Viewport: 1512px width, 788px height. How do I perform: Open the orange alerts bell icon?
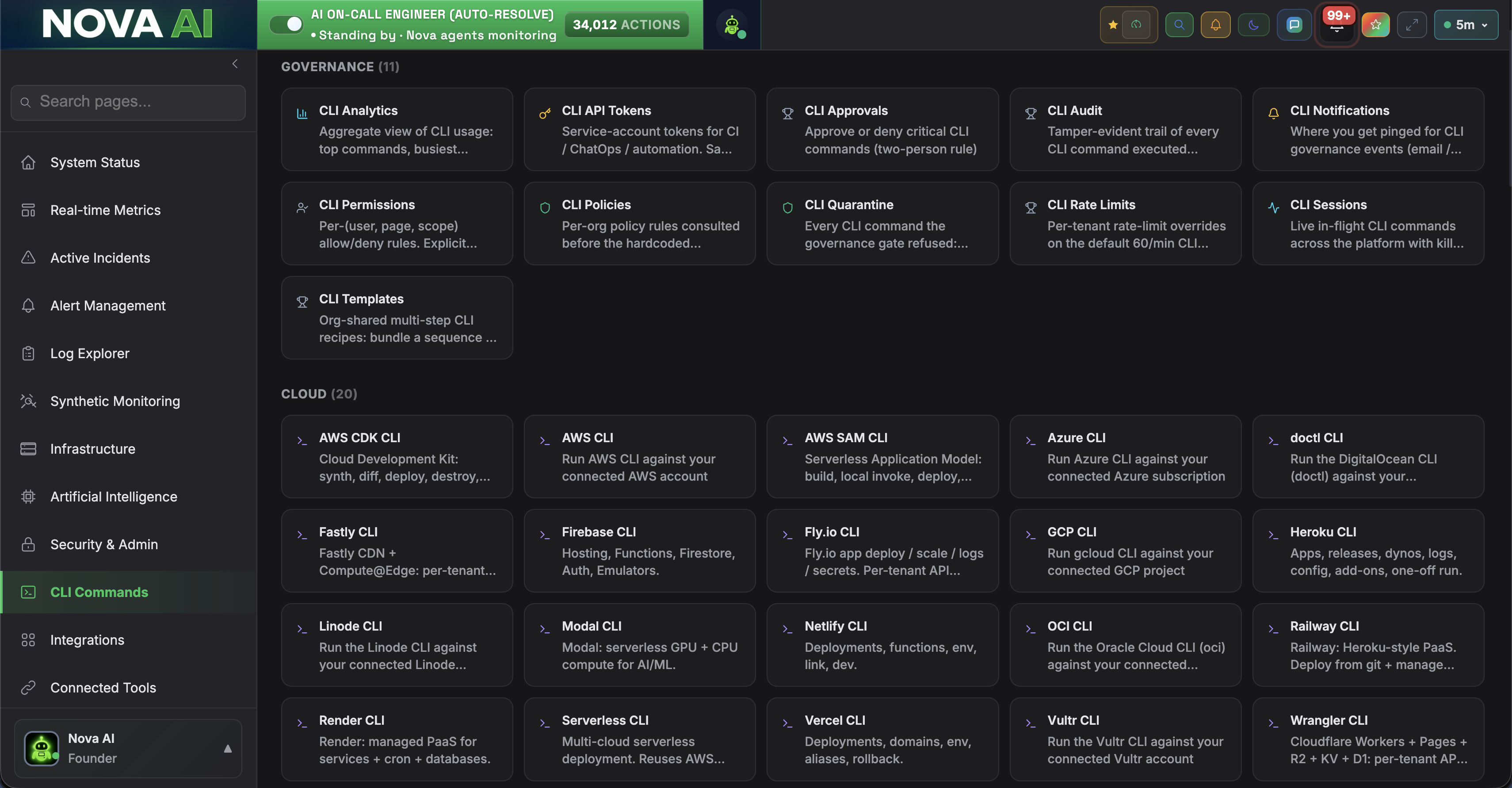(x=1216, y=25)
